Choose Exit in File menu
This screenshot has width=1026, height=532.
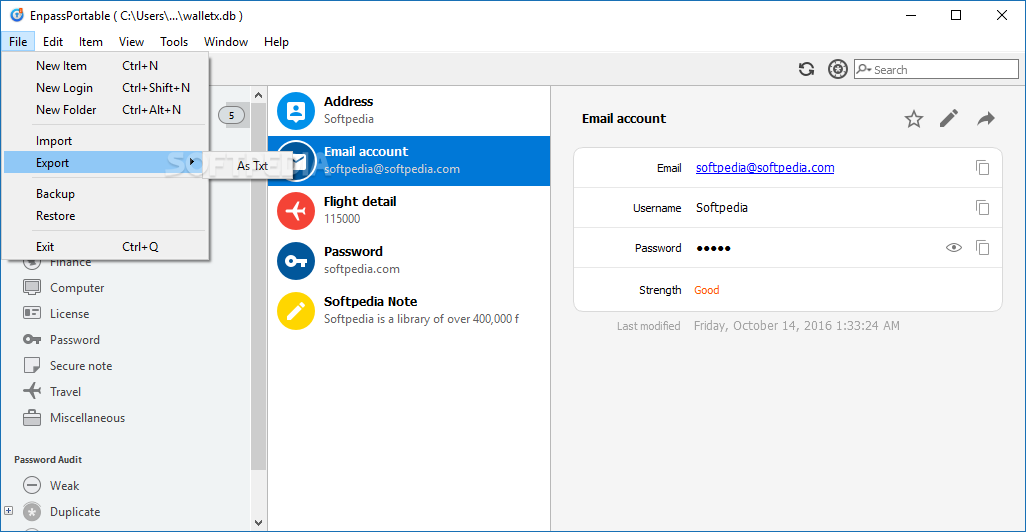tap(106, 247)
